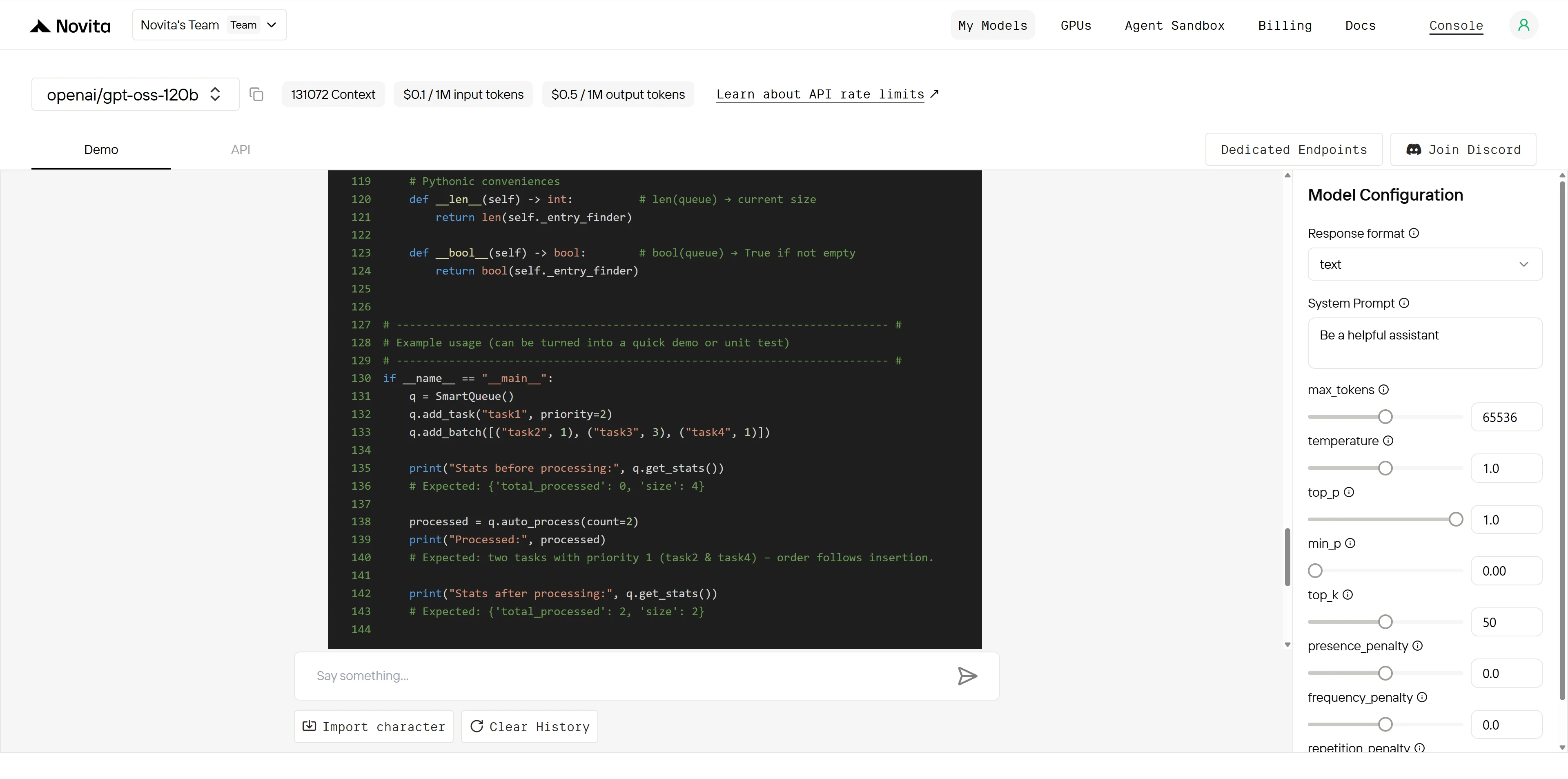Click the chat area scrollbar thumb

pos(1287,557)
